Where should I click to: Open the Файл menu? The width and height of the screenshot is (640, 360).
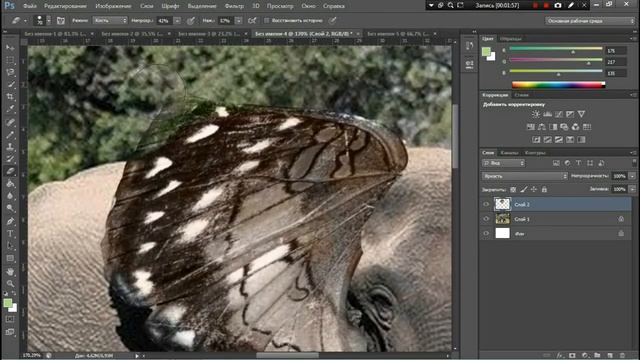[30, 6]
